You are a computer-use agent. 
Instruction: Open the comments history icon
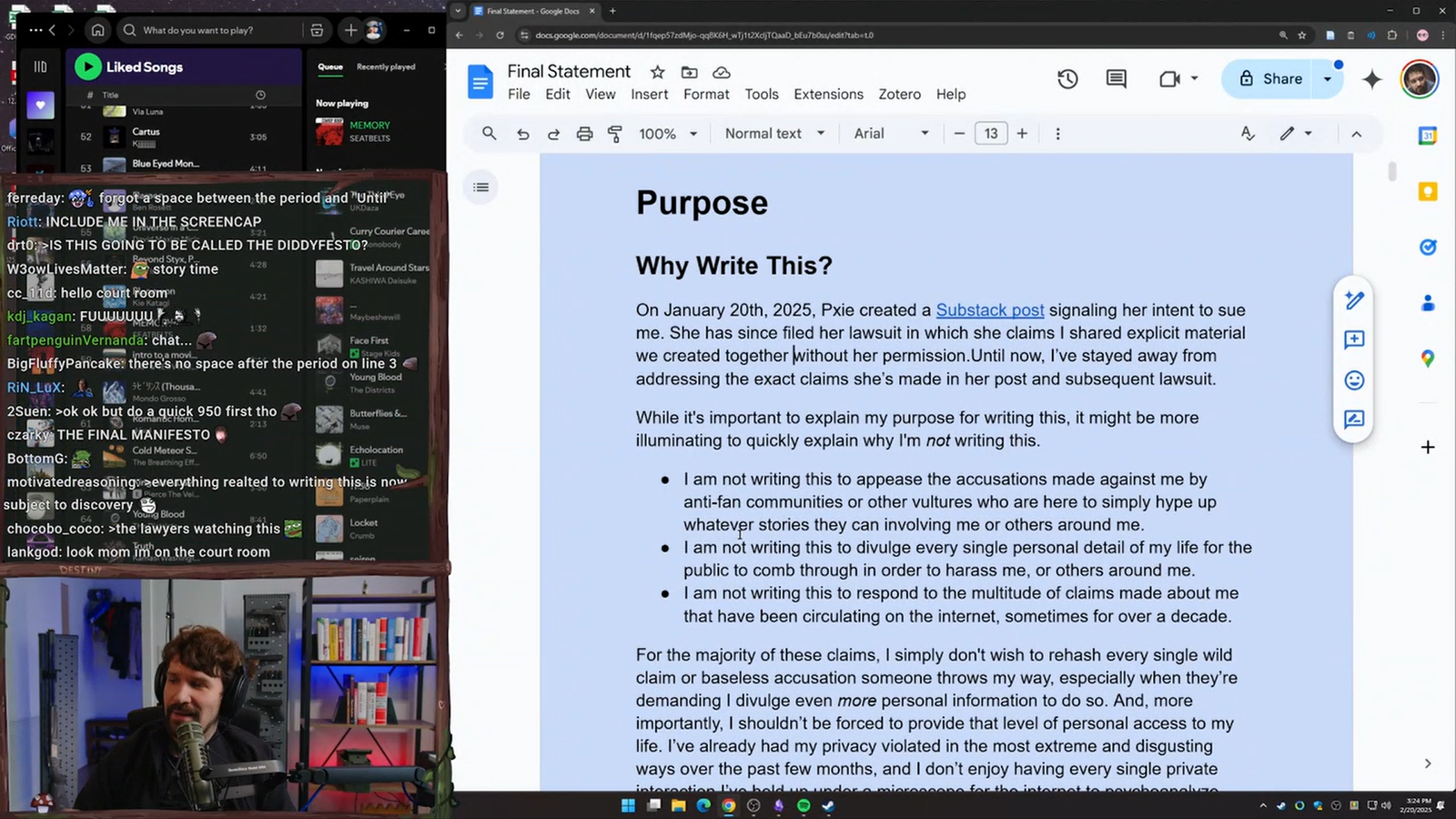[x=1116, y=79]
